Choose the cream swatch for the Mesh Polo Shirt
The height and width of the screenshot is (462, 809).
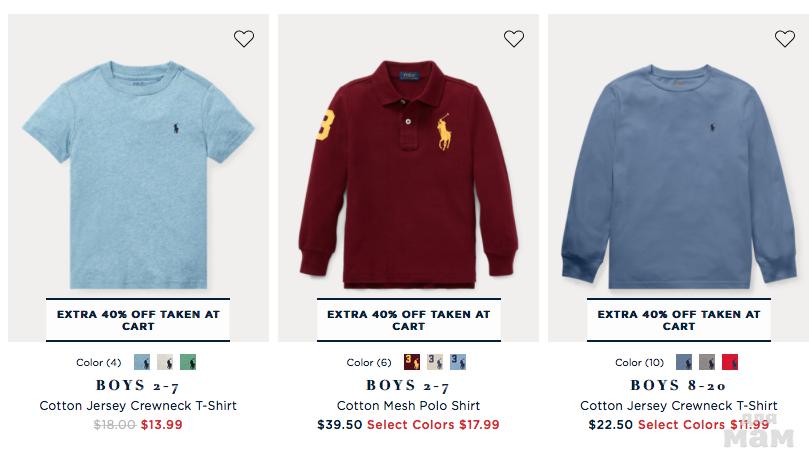(x=434, y=362)
